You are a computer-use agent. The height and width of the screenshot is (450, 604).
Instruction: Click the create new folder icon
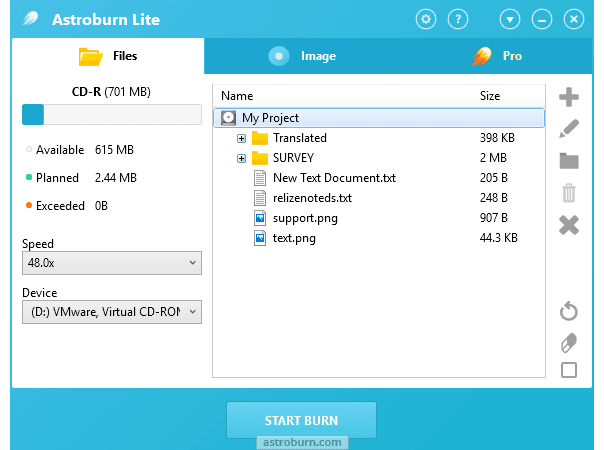(x=569, y=160)
